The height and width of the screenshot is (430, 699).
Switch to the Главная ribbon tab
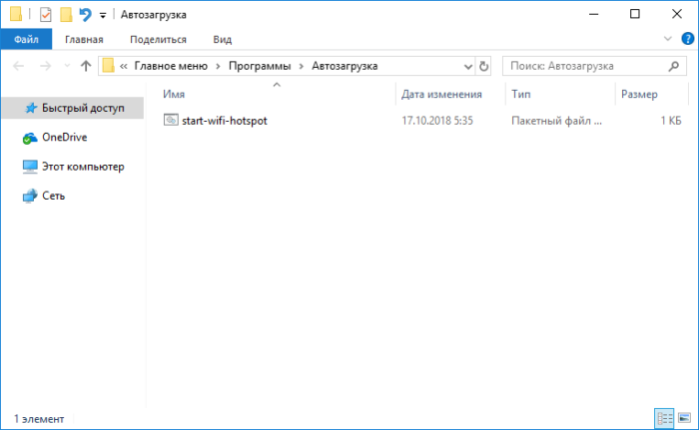coord(84,39)
